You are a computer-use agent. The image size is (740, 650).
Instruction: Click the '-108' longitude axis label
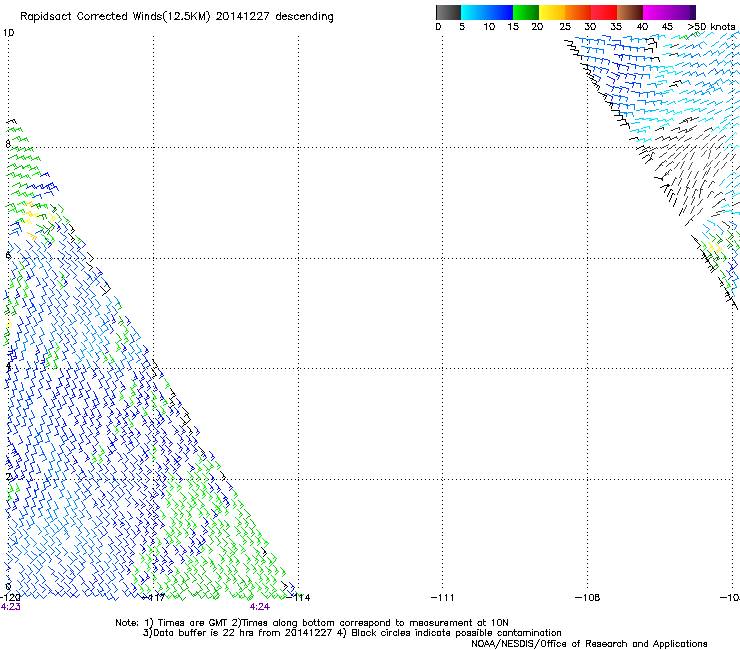[588, 598]
